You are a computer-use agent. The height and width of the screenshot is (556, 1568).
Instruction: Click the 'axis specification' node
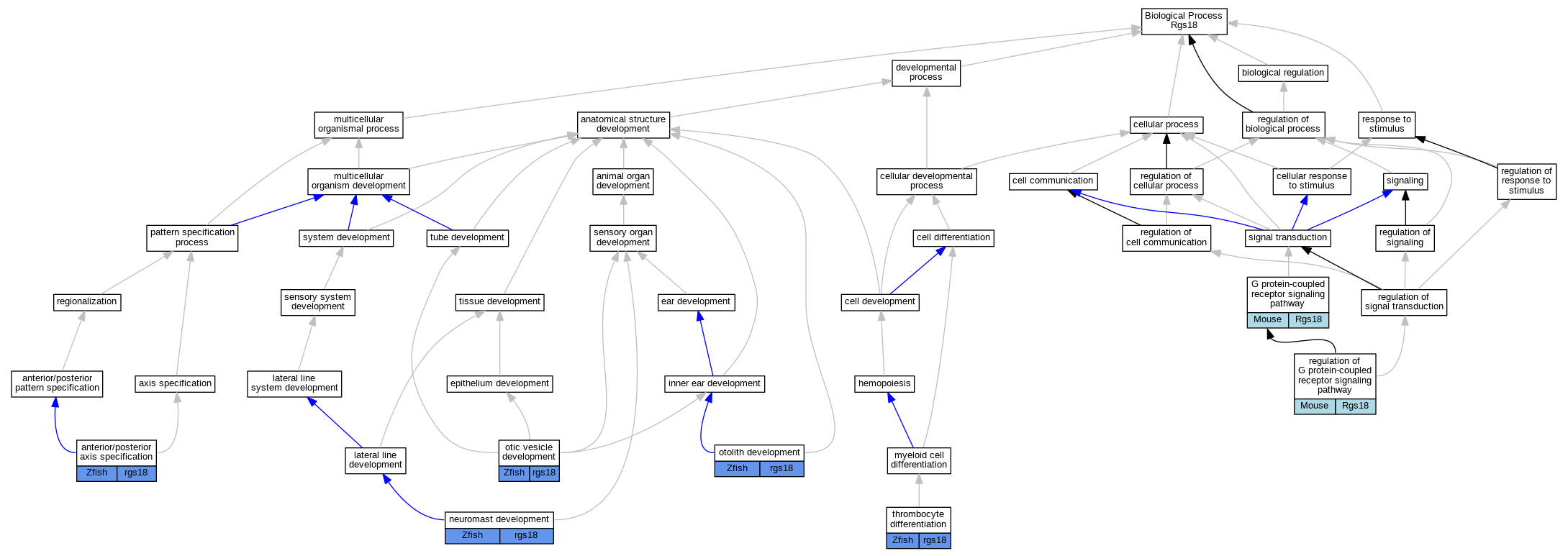click(176, 384)
